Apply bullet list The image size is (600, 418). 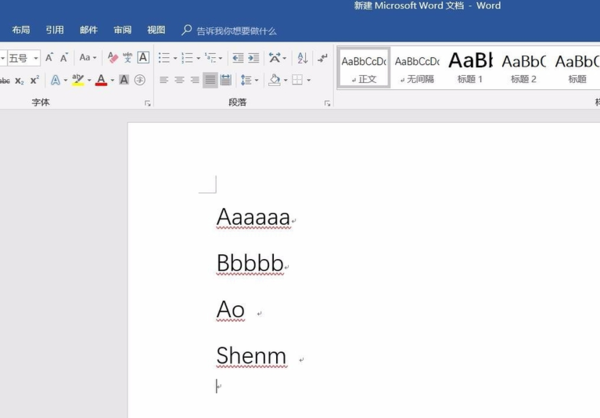164,58
